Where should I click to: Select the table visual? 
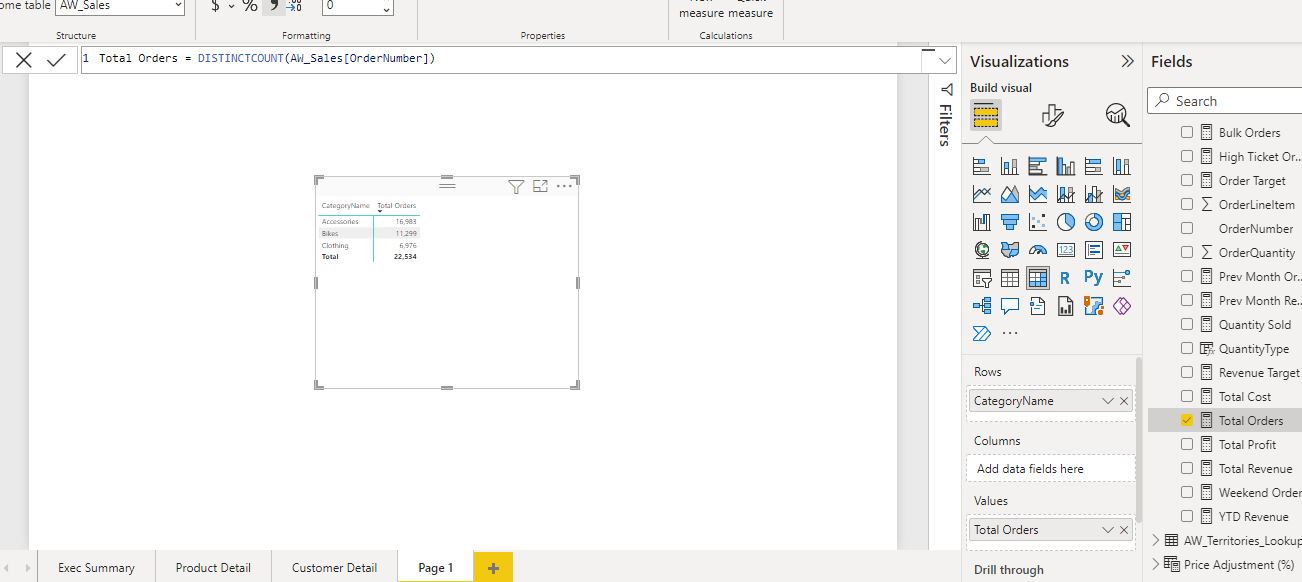[x=1010, y=278]
